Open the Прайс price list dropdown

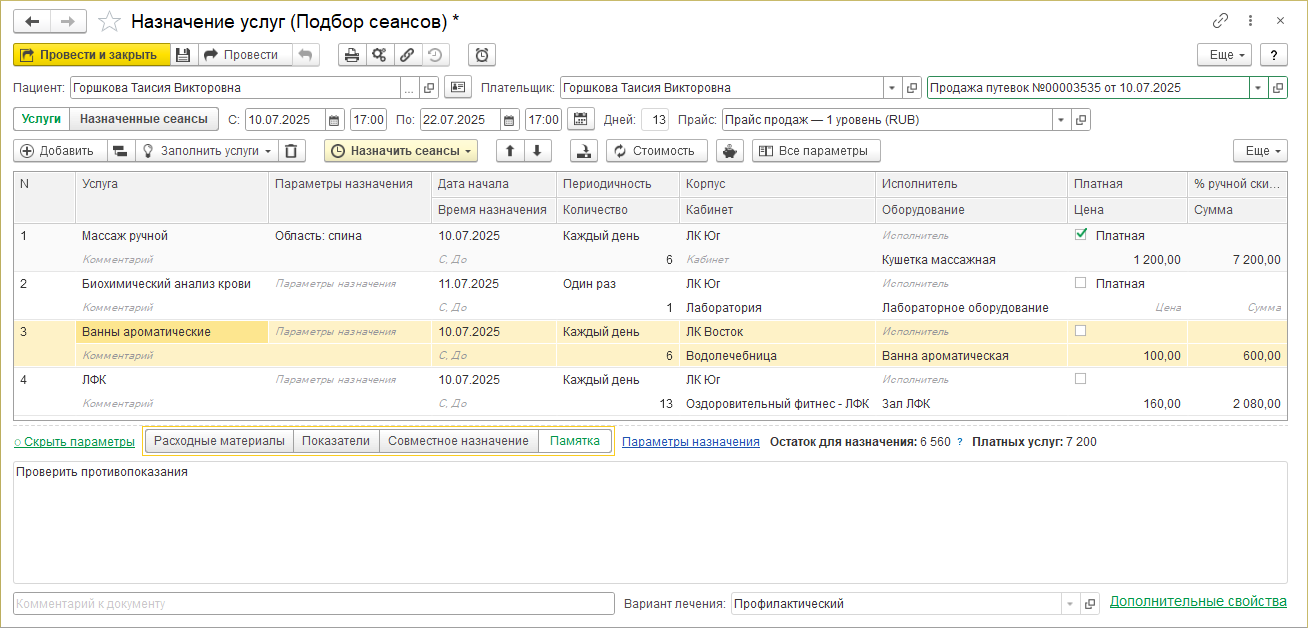[x=1059, y=120]
